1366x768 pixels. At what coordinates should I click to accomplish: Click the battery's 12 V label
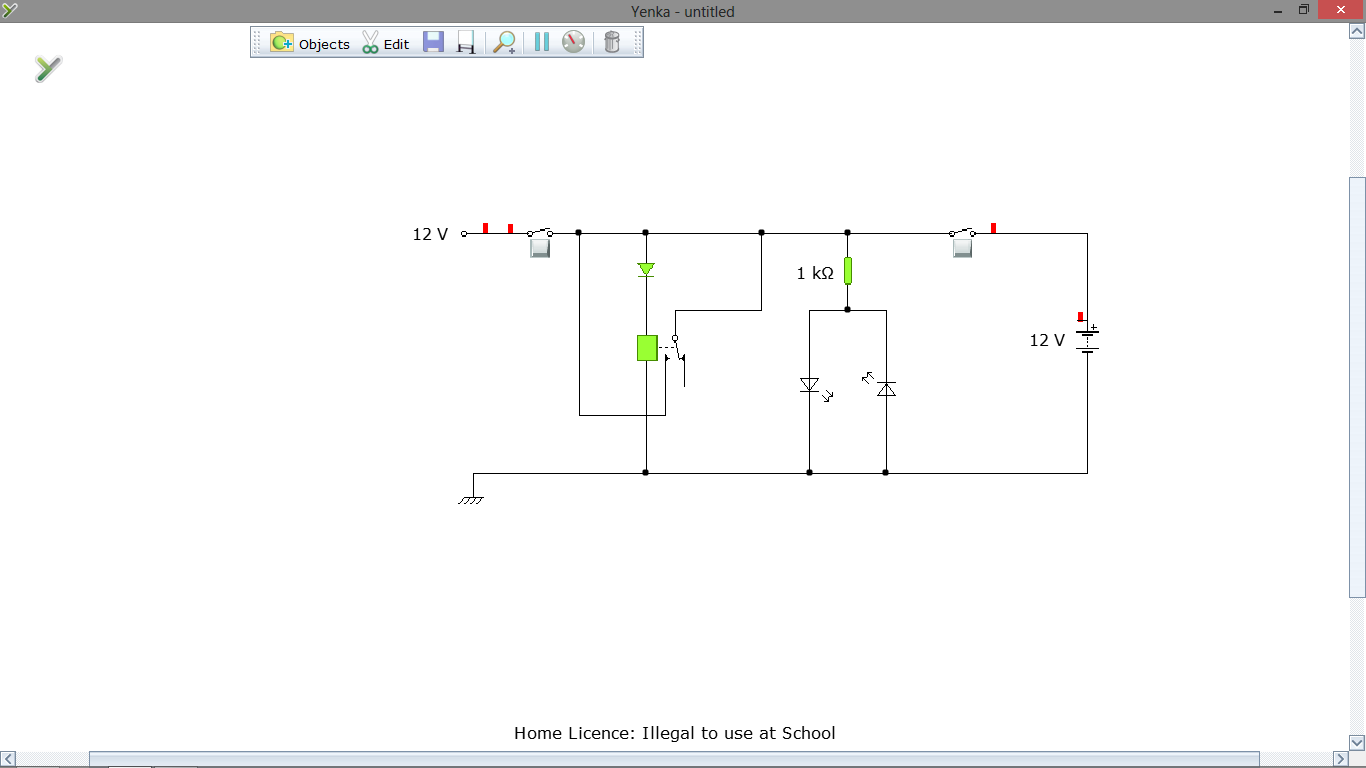coord(1047,340)
